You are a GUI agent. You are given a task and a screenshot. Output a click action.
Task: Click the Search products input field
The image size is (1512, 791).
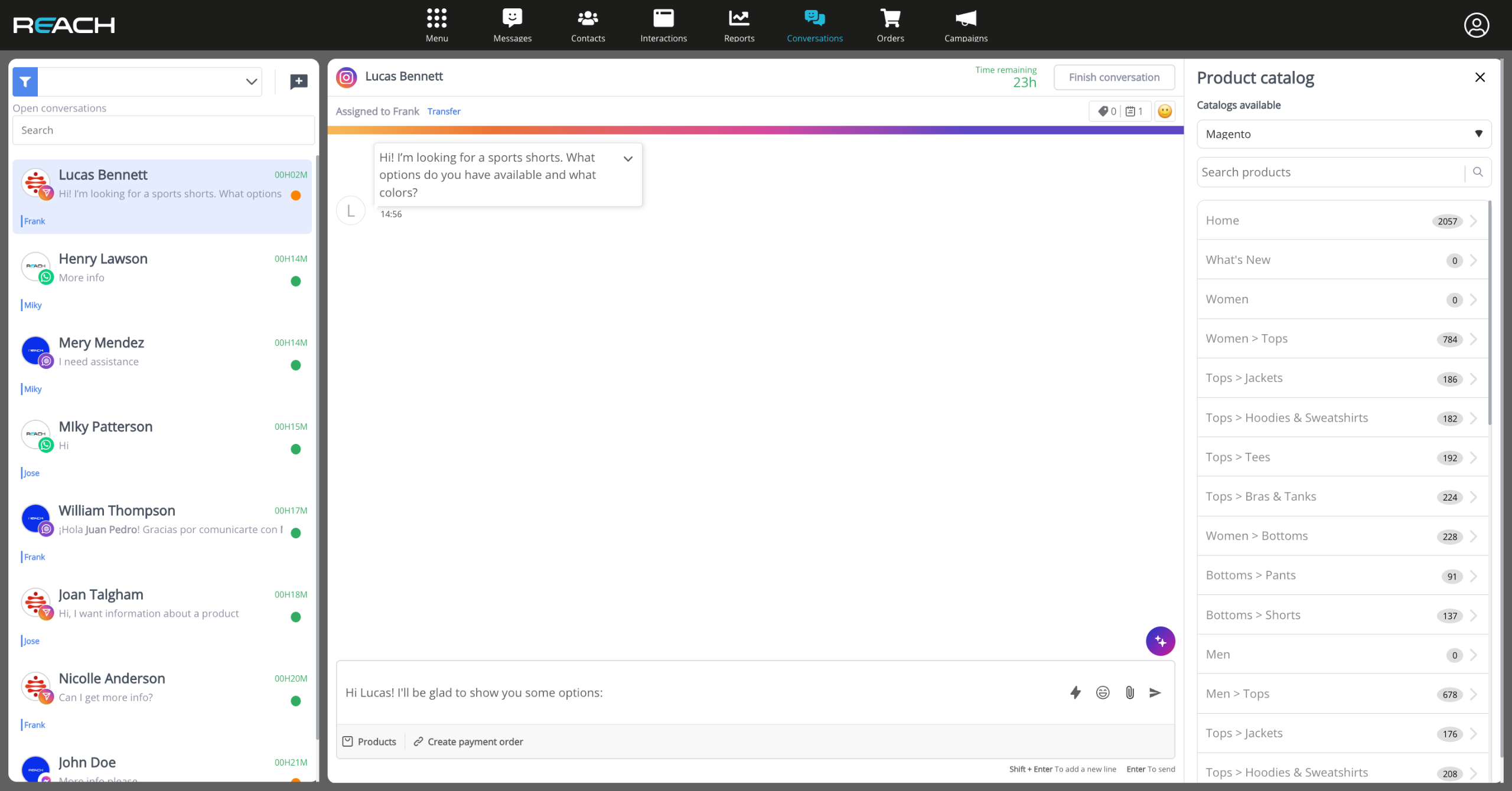pyautogui.click(x=1330, y=172)
